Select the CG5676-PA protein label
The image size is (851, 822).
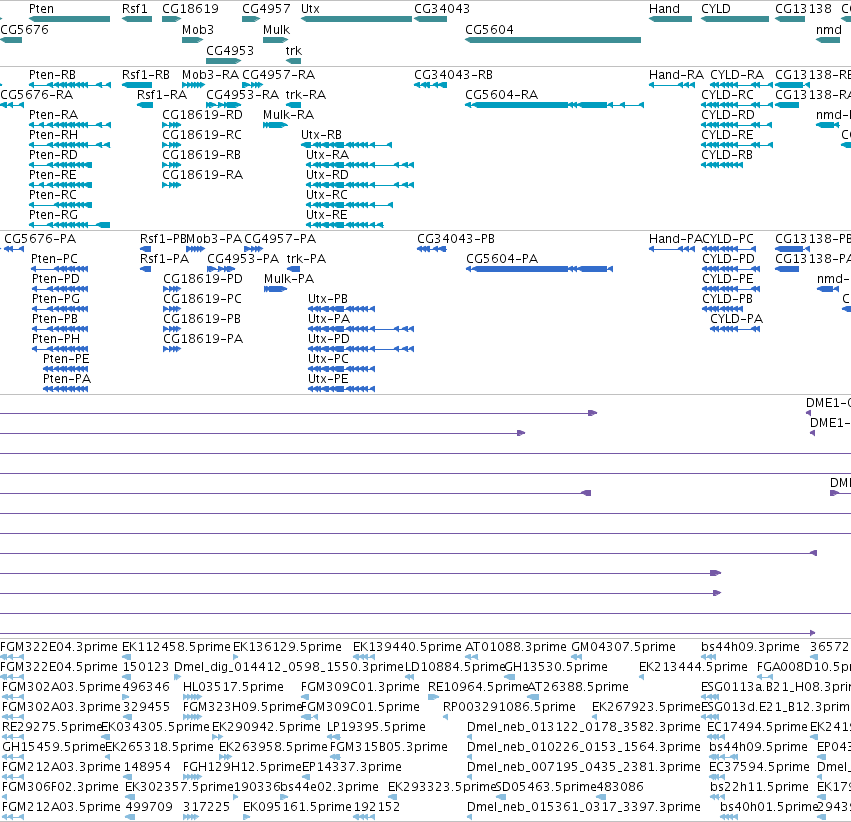click(40, 239)
